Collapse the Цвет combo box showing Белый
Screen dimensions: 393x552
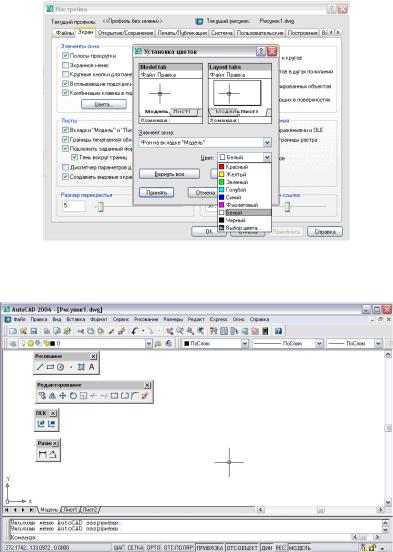tap(267, 157)
